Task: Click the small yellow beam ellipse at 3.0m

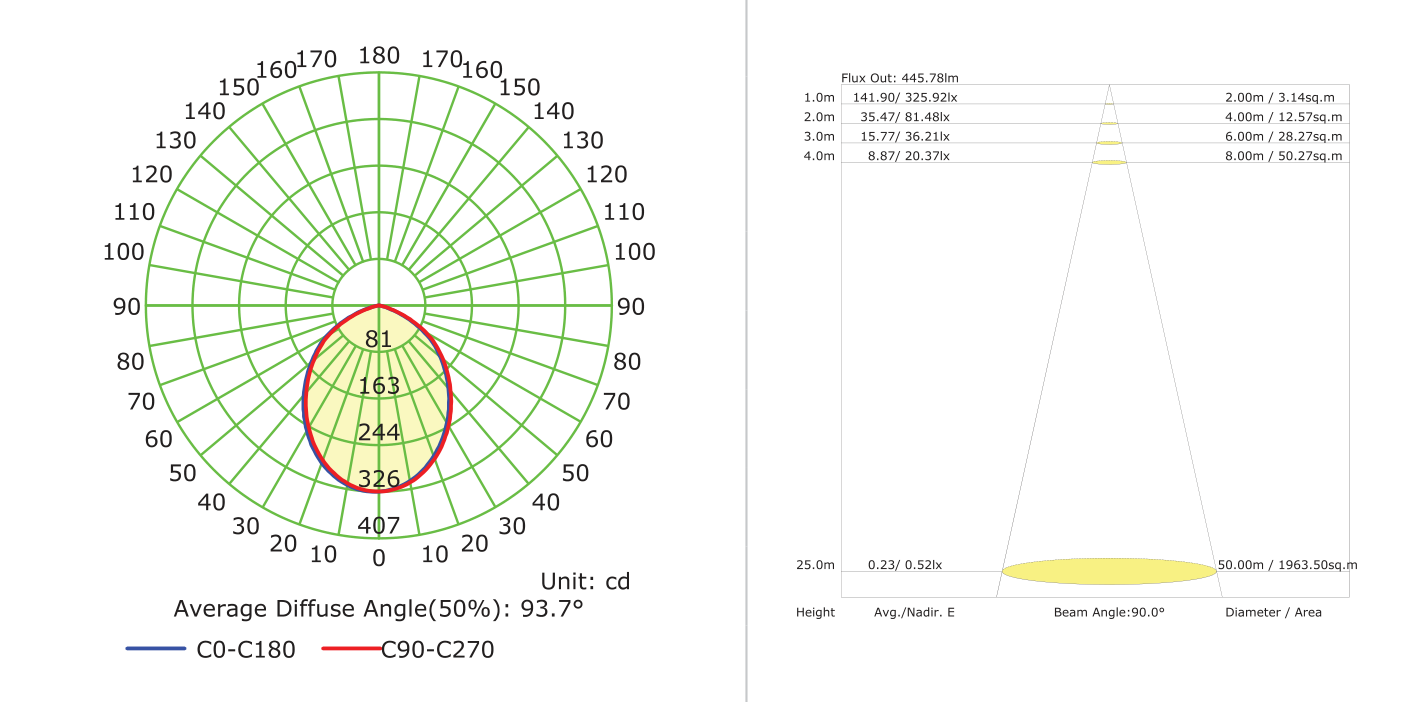Action: pyautogui.click(x=1109, y=142)
